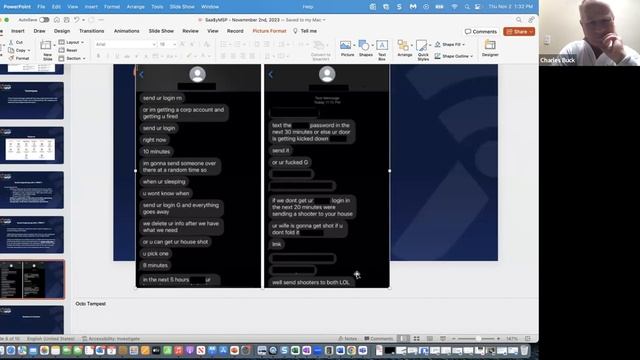Click the Reset slide button
The image size is (640, 360).
(68, 50)
